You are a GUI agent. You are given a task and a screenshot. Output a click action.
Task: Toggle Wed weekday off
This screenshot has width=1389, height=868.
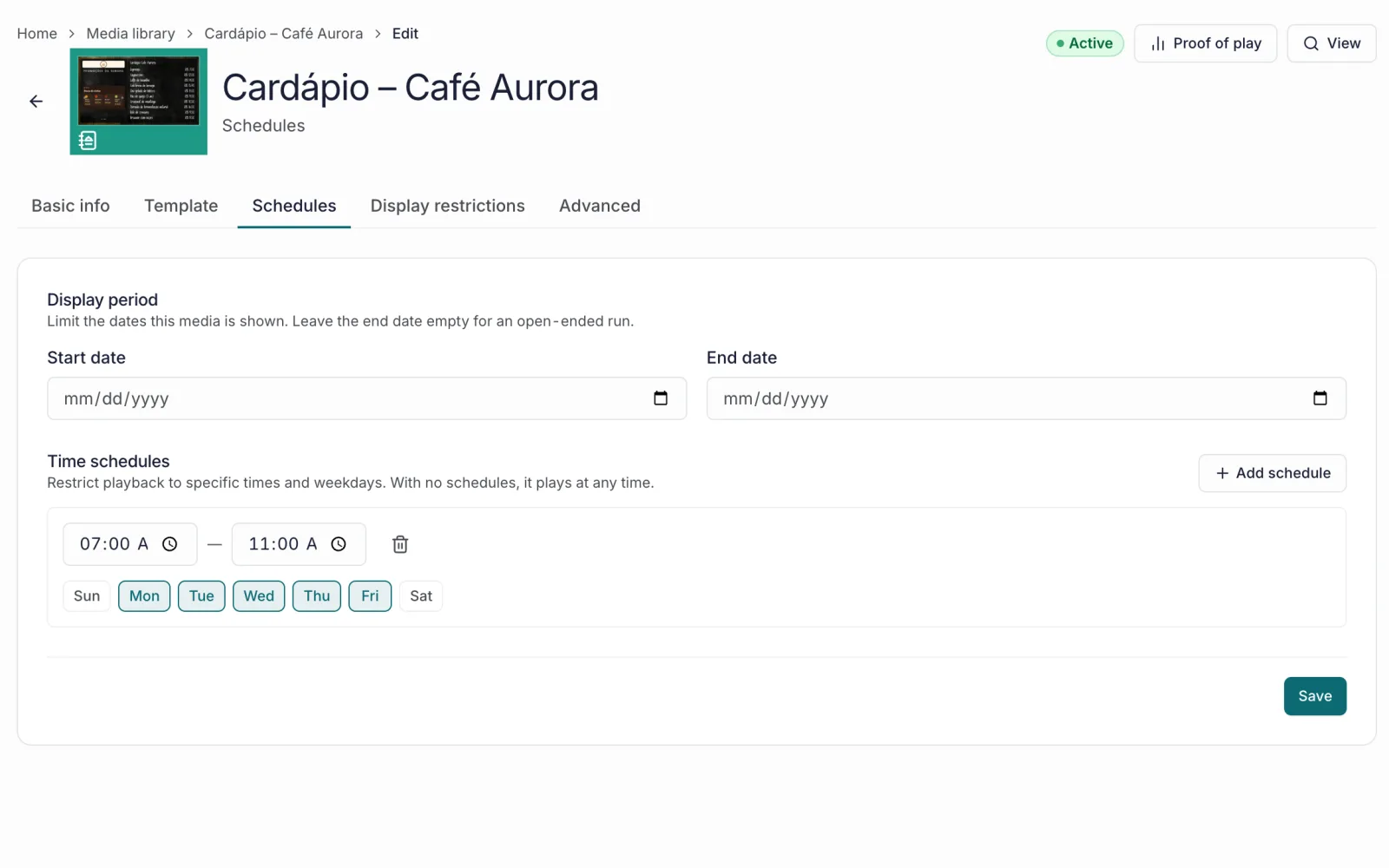click(x=259, y=596)
